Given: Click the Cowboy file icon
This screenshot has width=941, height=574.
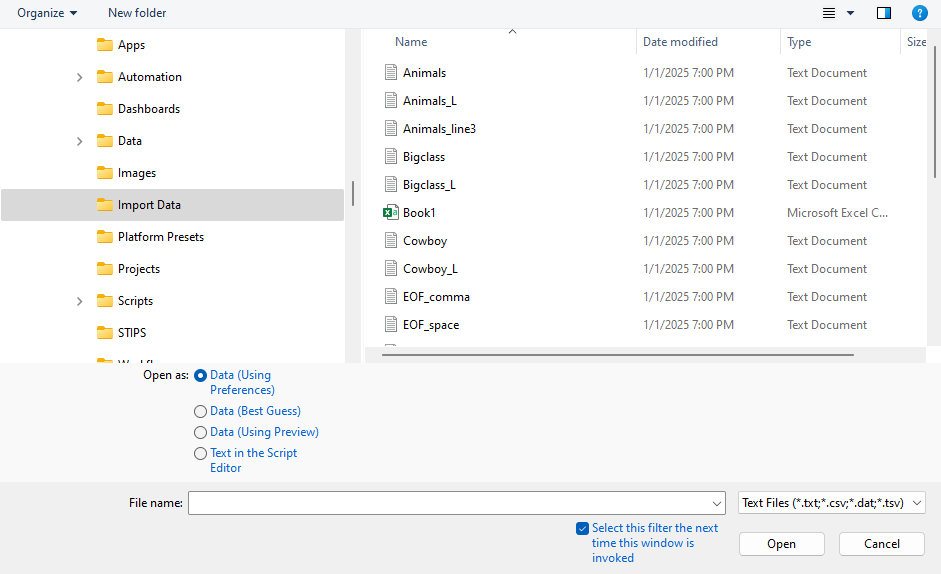Looking at the screenshot, I should click(x=391, y=241).
